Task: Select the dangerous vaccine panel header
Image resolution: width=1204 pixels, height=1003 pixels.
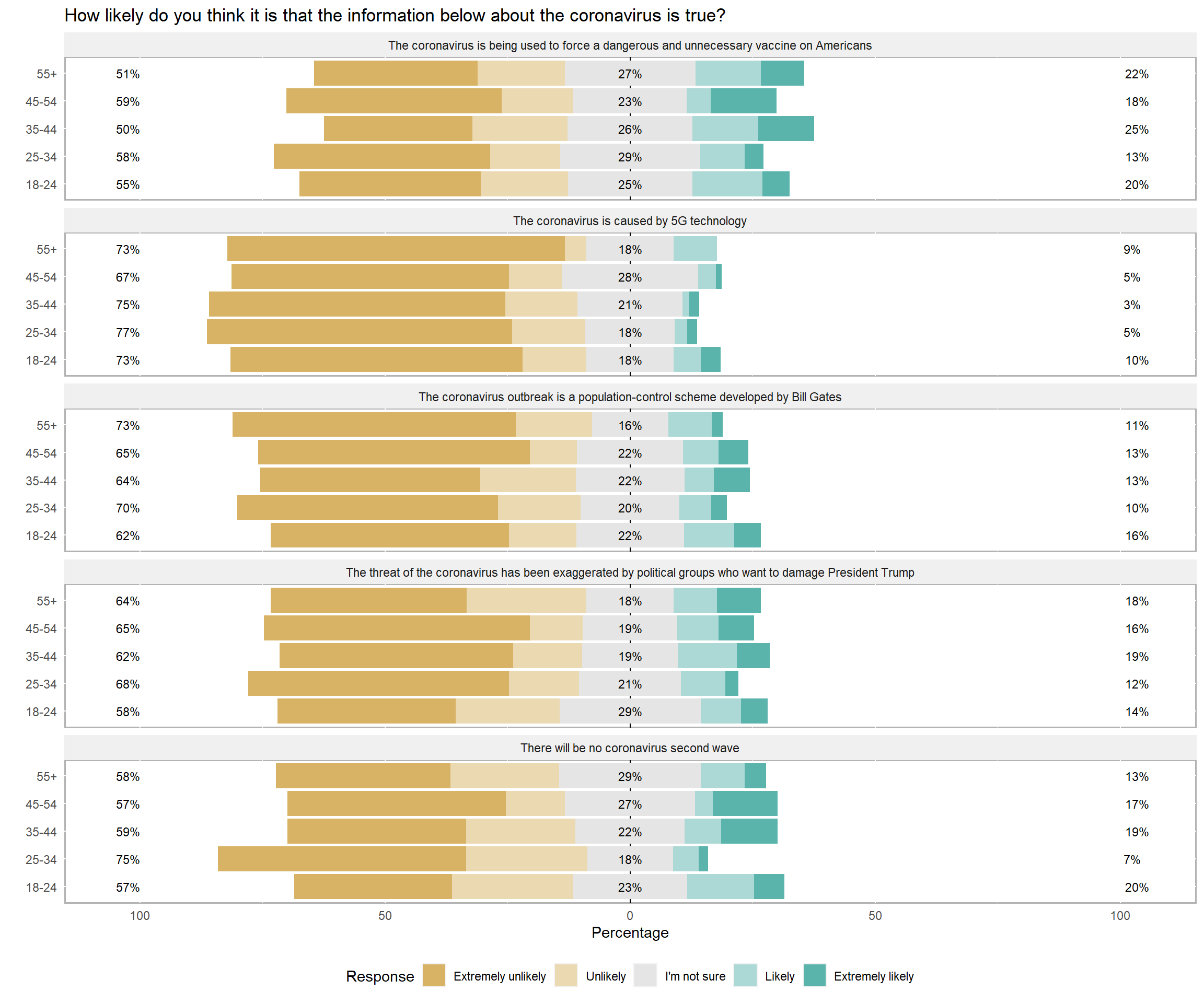Action: pyautogui.click(x=630, y=45)
